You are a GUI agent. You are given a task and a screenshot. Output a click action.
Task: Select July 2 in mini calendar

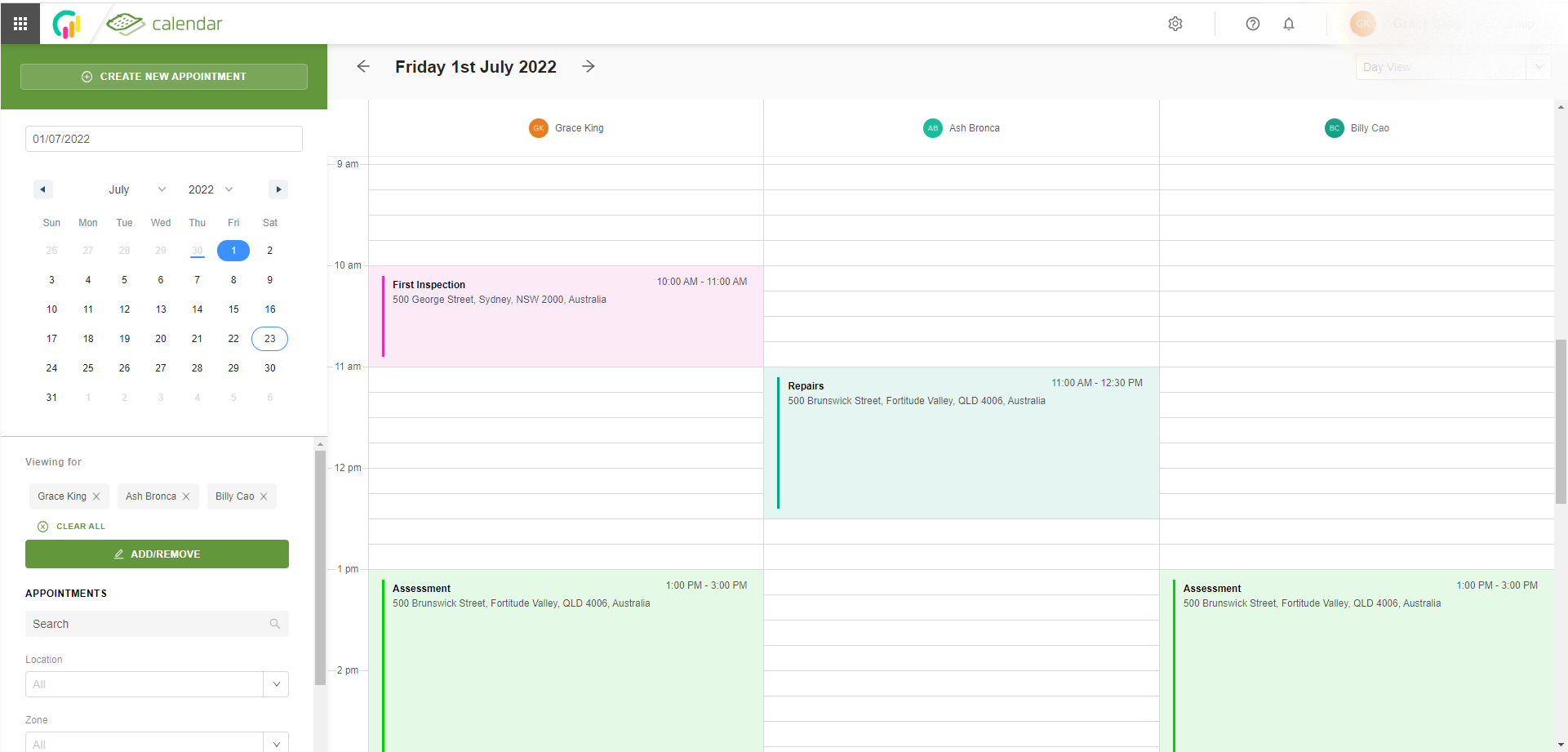[x=270, y=251]
